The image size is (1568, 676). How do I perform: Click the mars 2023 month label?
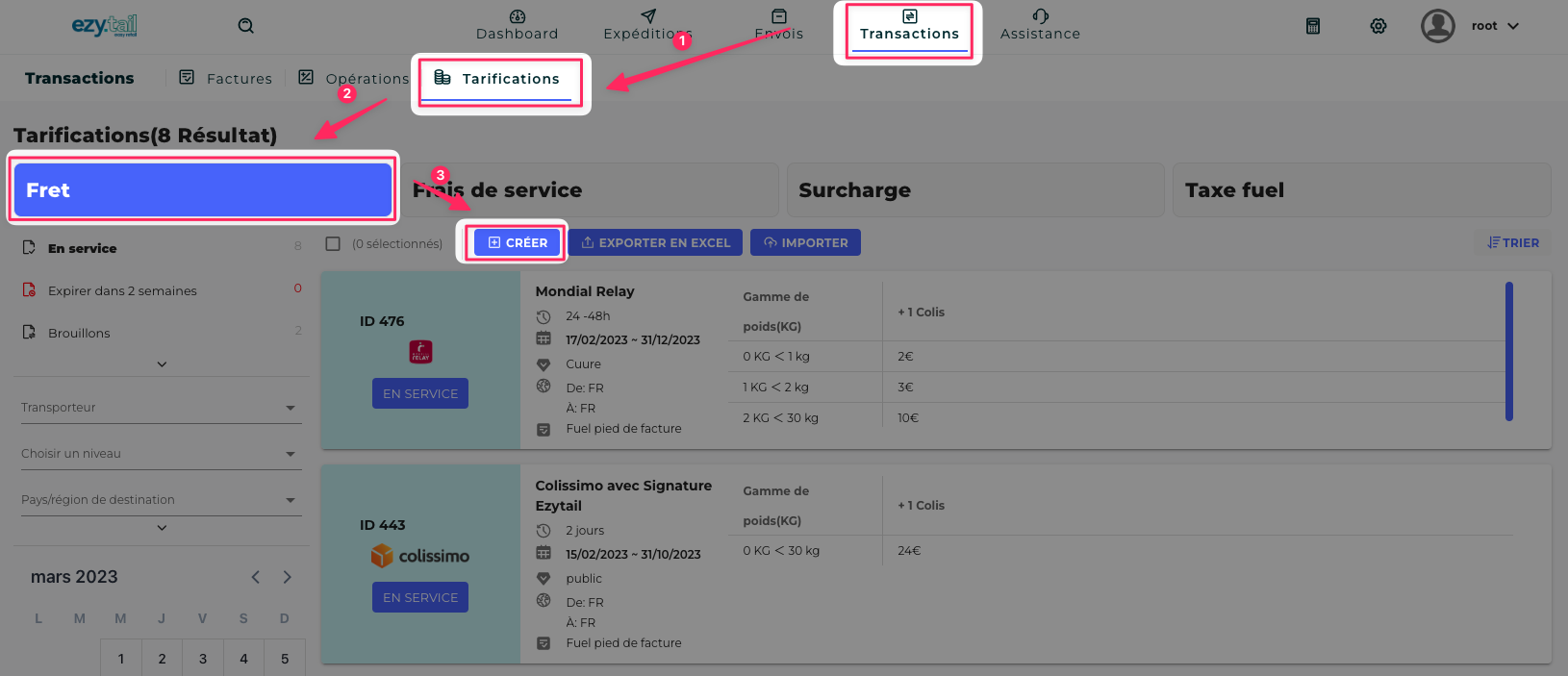coord(74,577)
